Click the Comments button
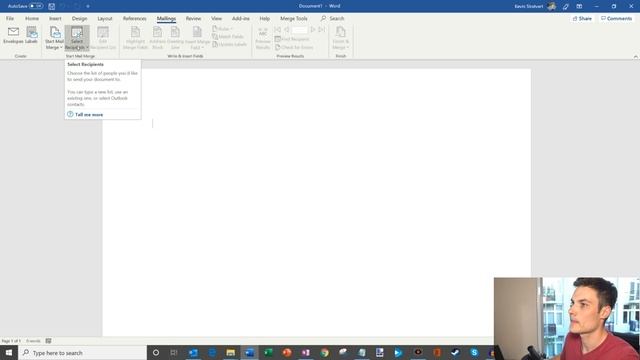The width and height of the screenshot is (640, 360). tap(616, 18)
